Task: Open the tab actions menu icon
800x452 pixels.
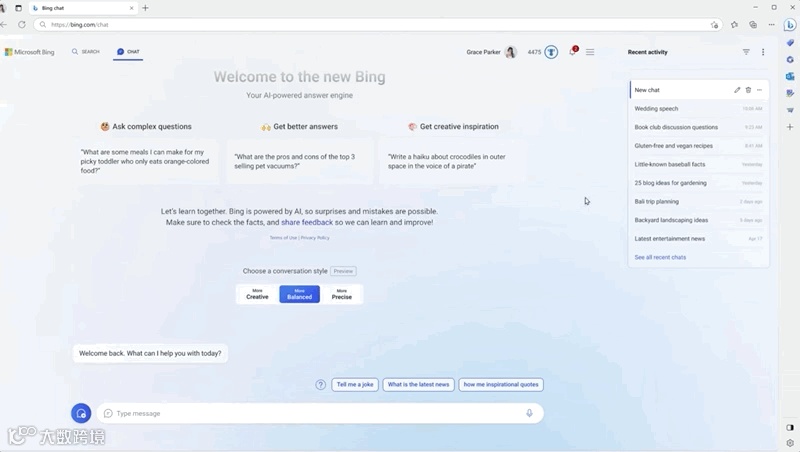Action: click(x=18, y=8)
